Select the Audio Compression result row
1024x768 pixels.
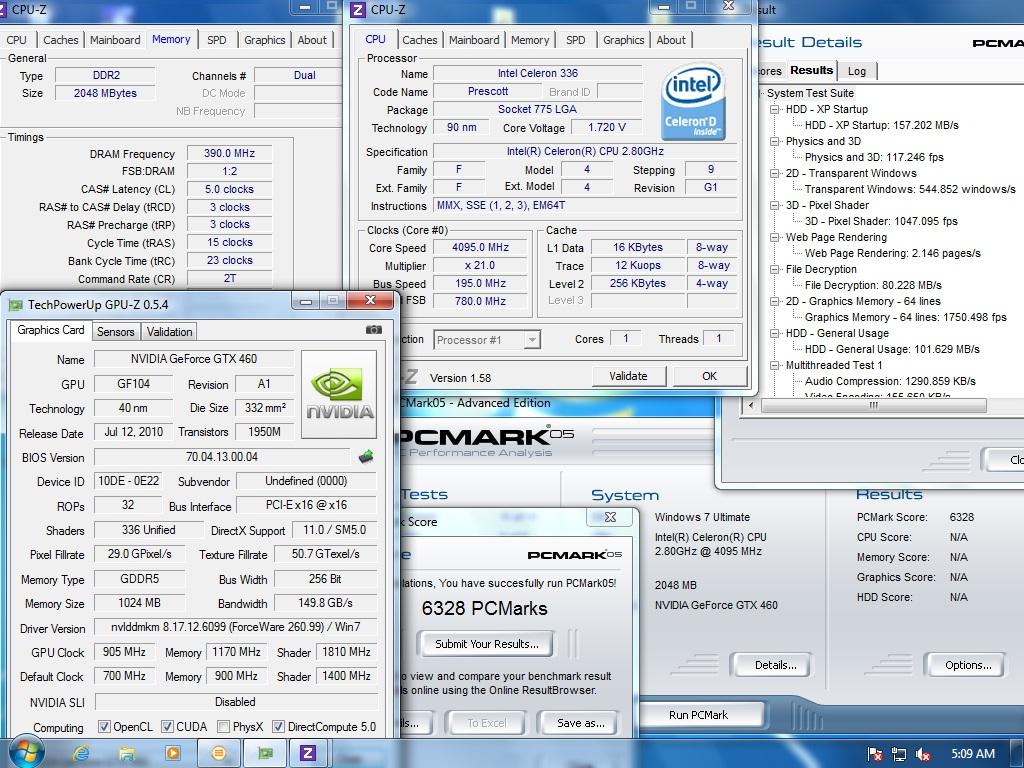pos(890,381)
